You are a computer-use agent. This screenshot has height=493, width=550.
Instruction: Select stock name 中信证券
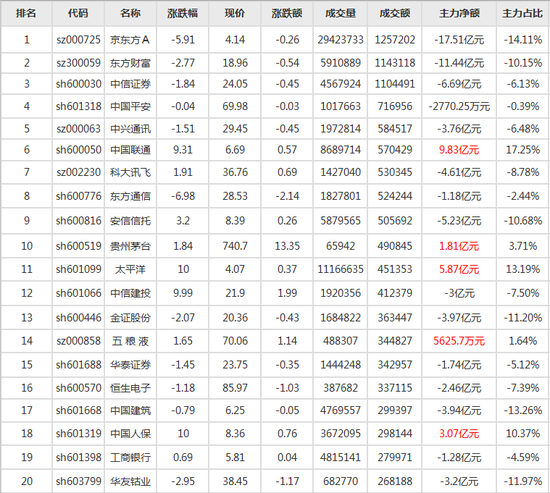click(130, 84)
